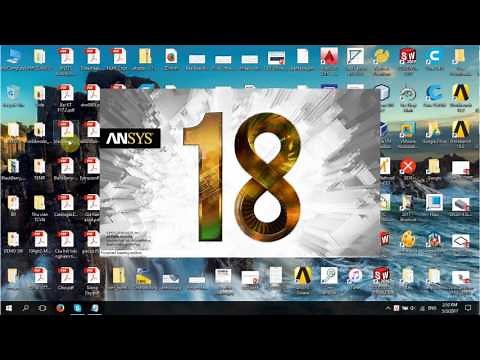Open the Chrome HTML document icon
Image resolution: width=480 pixels, height=360 pixels.
(171, 56)
